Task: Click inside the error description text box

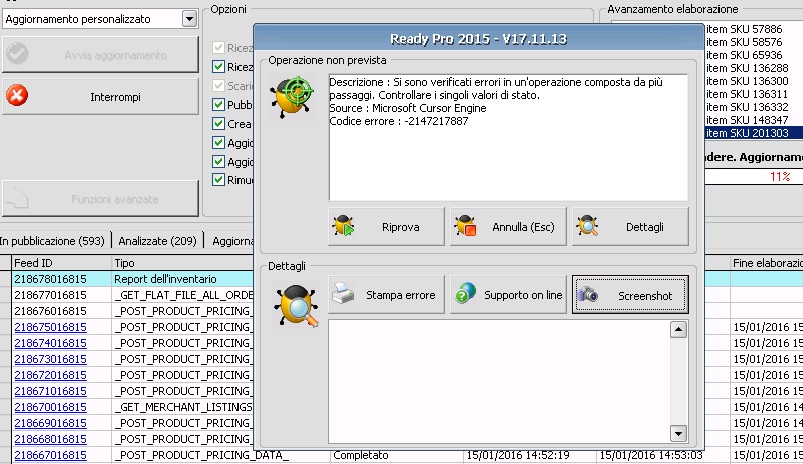Action: point(508,137)
